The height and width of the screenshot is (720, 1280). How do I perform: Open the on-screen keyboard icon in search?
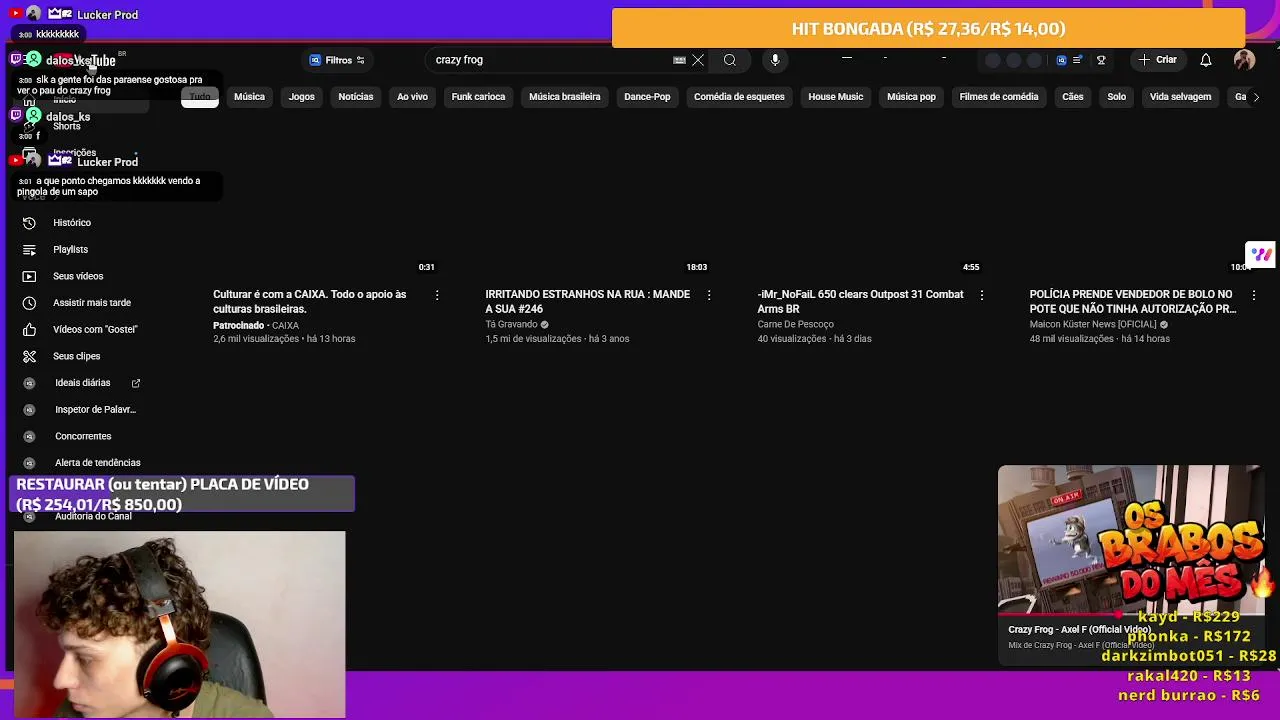click(680, 60)
